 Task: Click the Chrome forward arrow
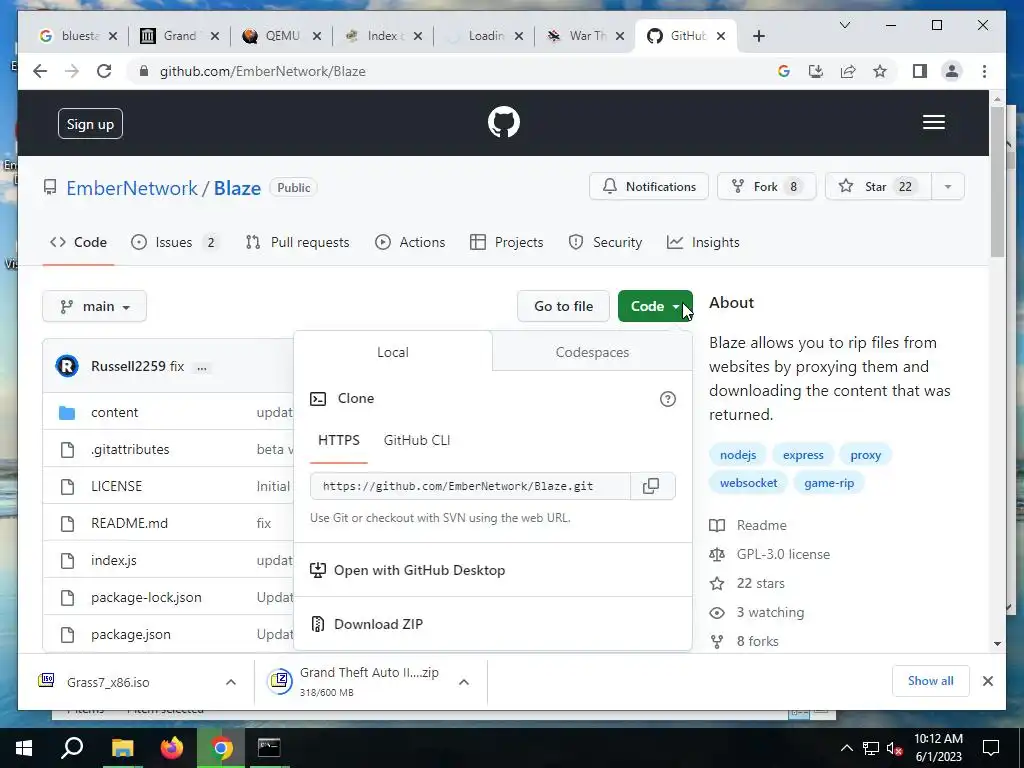72,71
